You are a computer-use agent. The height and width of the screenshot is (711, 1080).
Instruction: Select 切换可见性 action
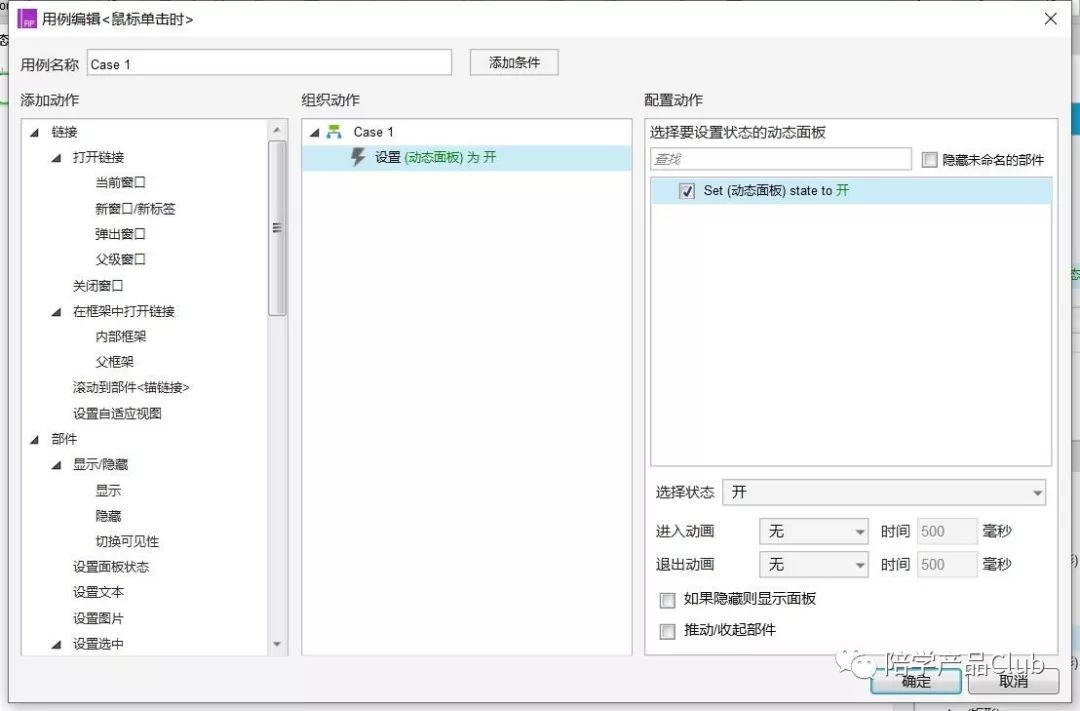coord(127,542)
